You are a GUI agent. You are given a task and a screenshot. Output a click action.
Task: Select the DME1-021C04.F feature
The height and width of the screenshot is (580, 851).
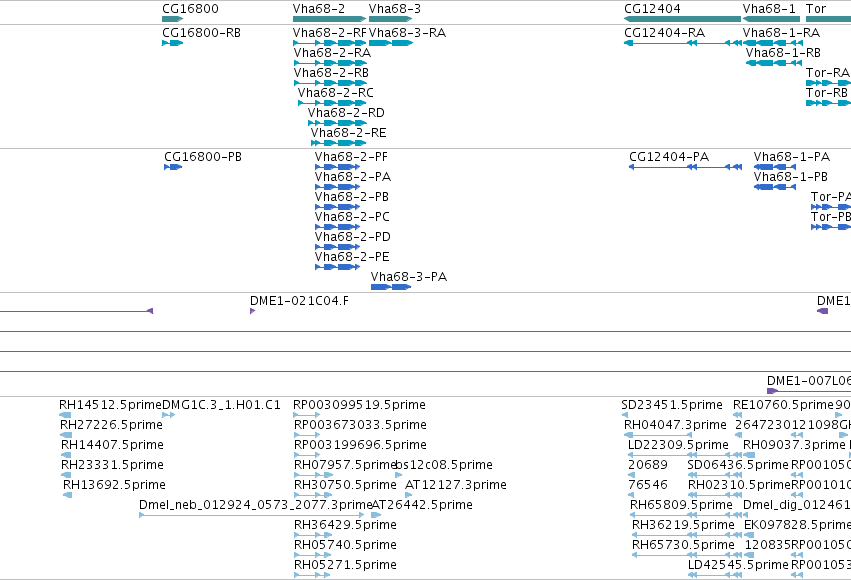pos(300,301)
